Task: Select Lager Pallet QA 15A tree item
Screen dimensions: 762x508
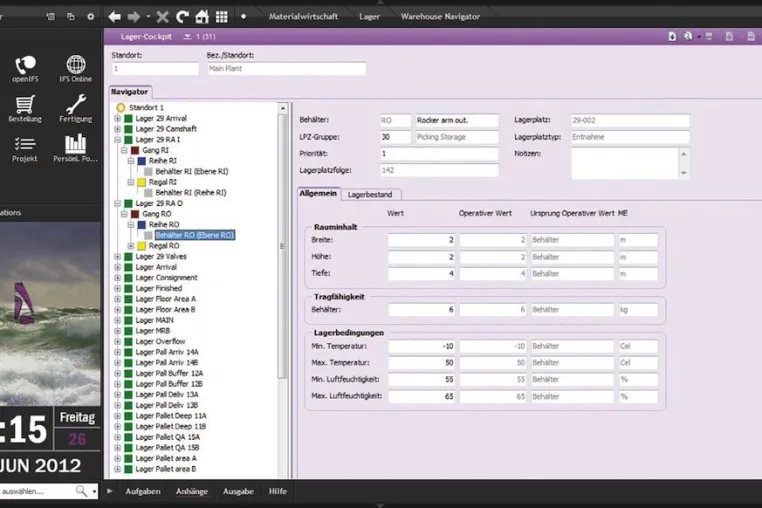Action: pyautogui.click(x=167, y=438)
